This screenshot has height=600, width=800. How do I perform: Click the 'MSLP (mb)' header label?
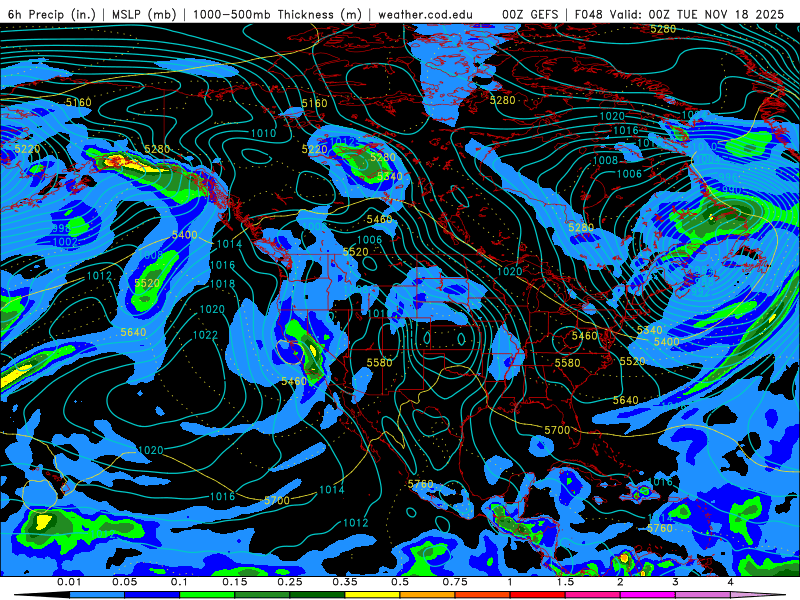144,14
